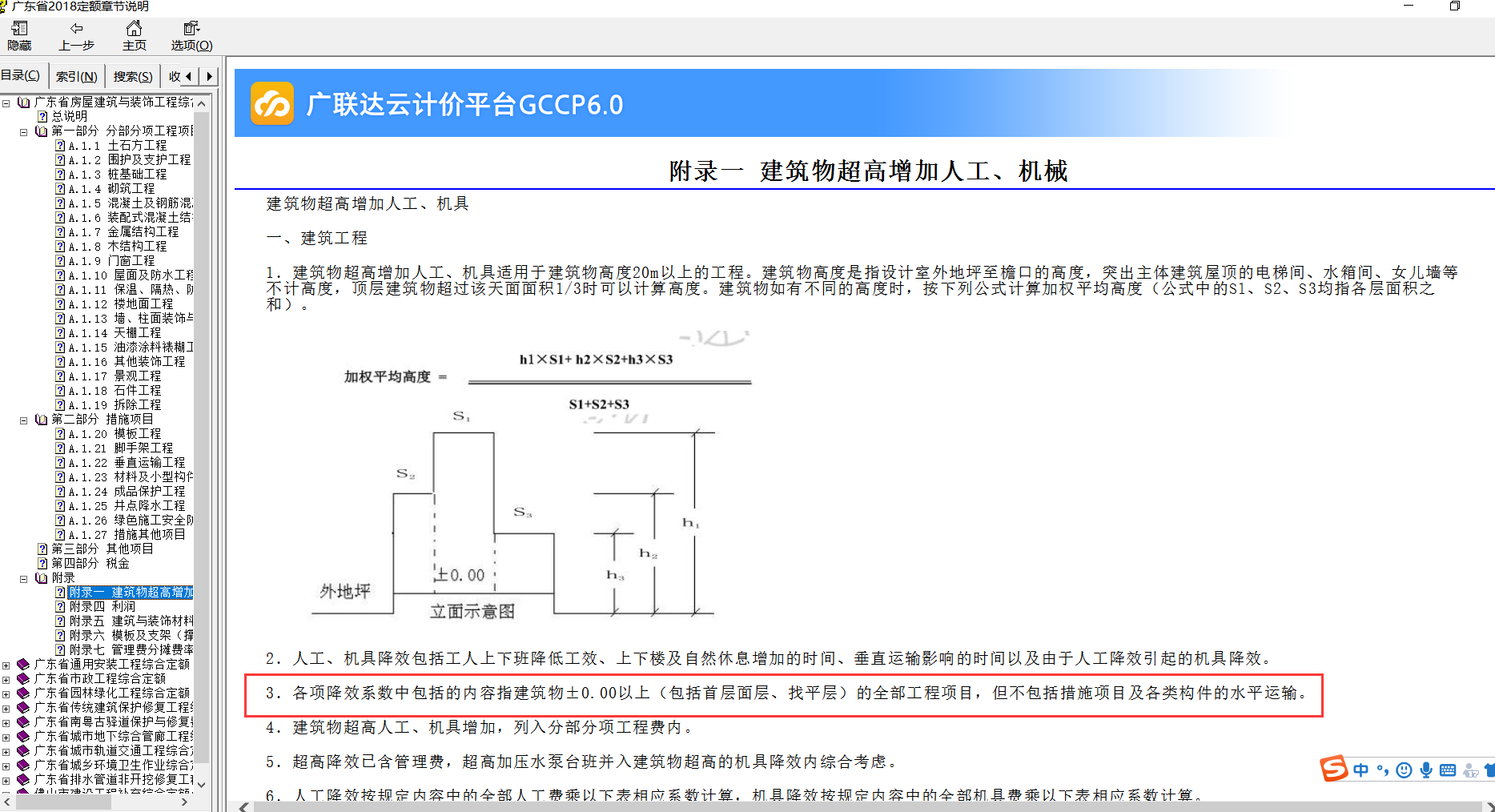Open topic A.1.12 楼地面工程
The width and height of the screenshot is (1495, 812).
point(121,304)
